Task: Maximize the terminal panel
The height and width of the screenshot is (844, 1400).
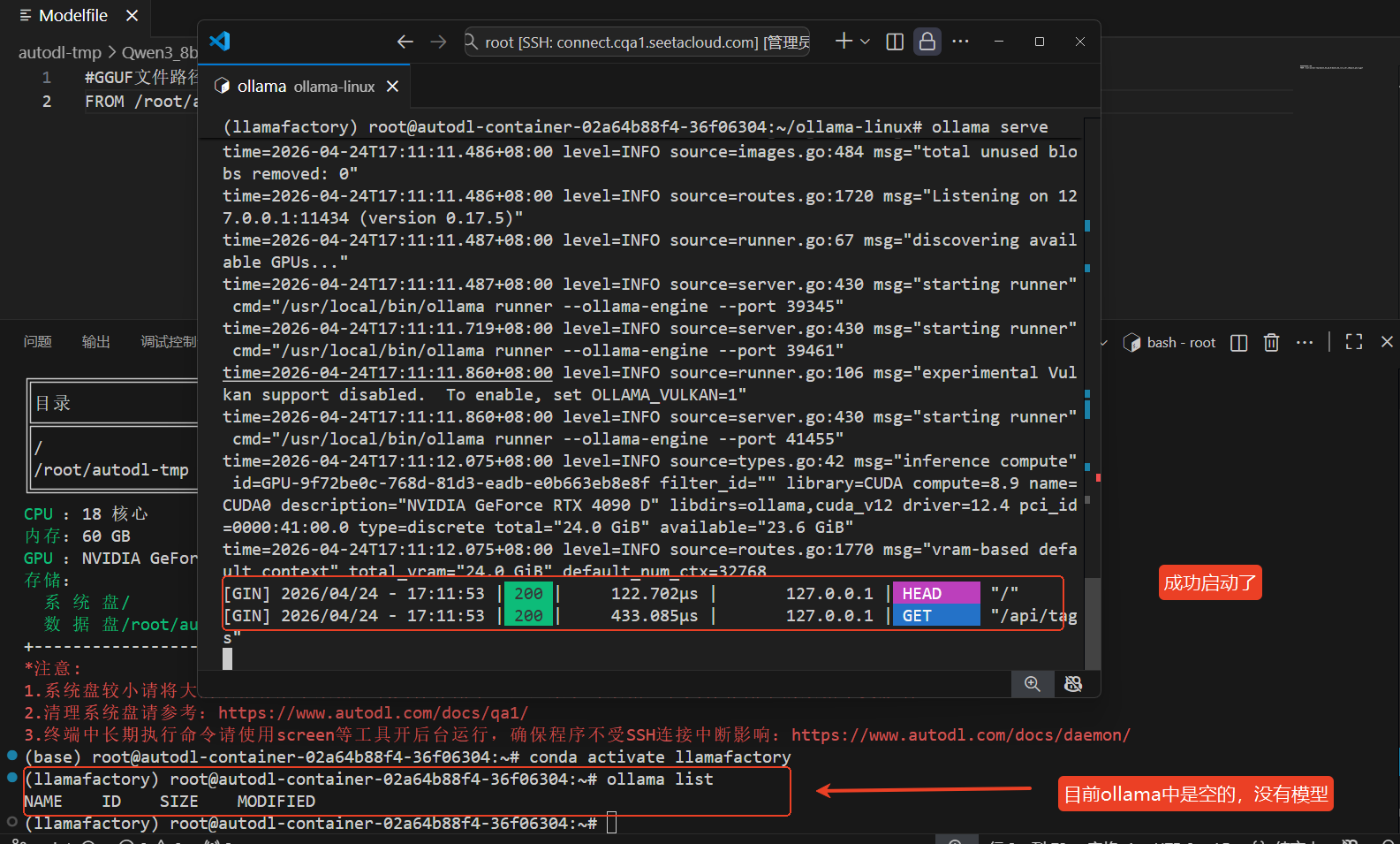Action: [x=1354, y=342]
